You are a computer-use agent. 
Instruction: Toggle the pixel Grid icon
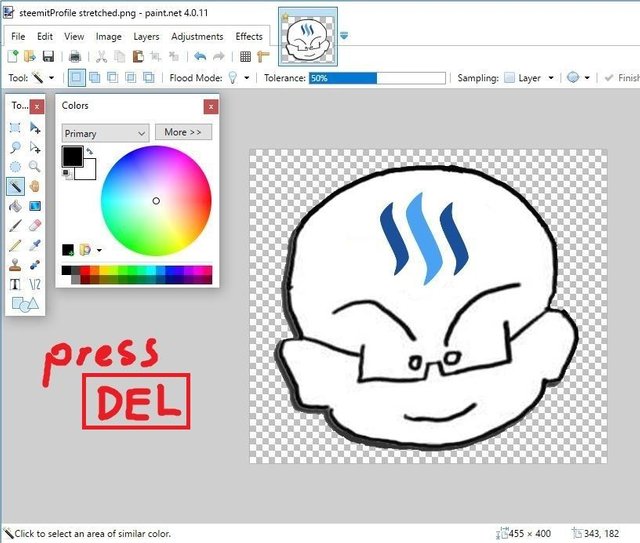click(245, 56)
